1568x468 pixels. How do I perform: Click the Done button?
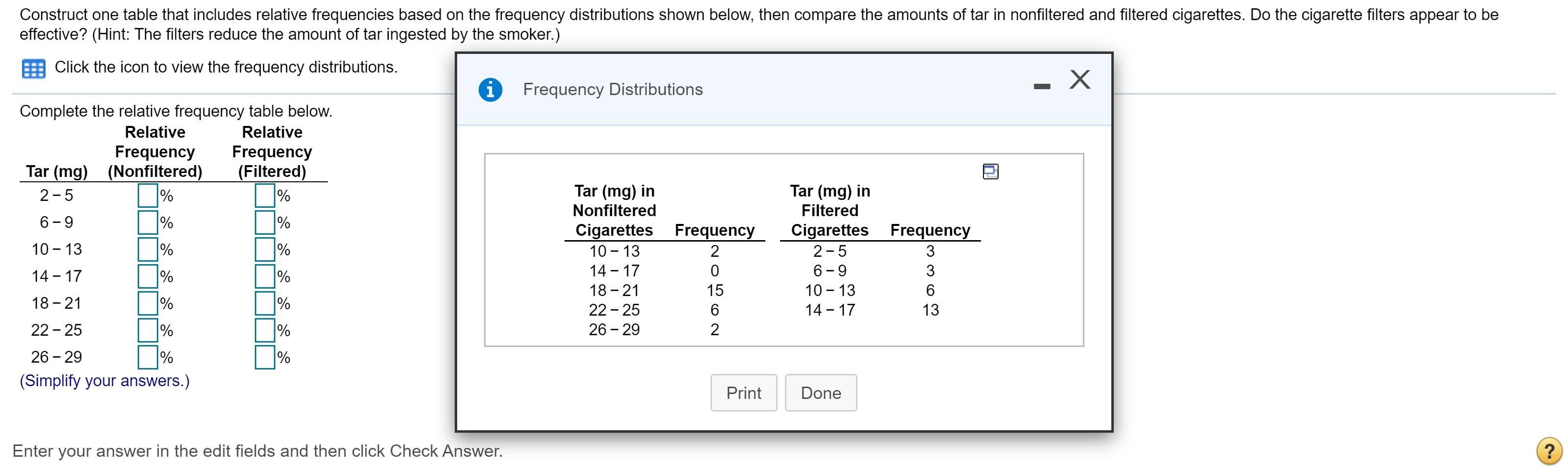click(x=821, y=393)
